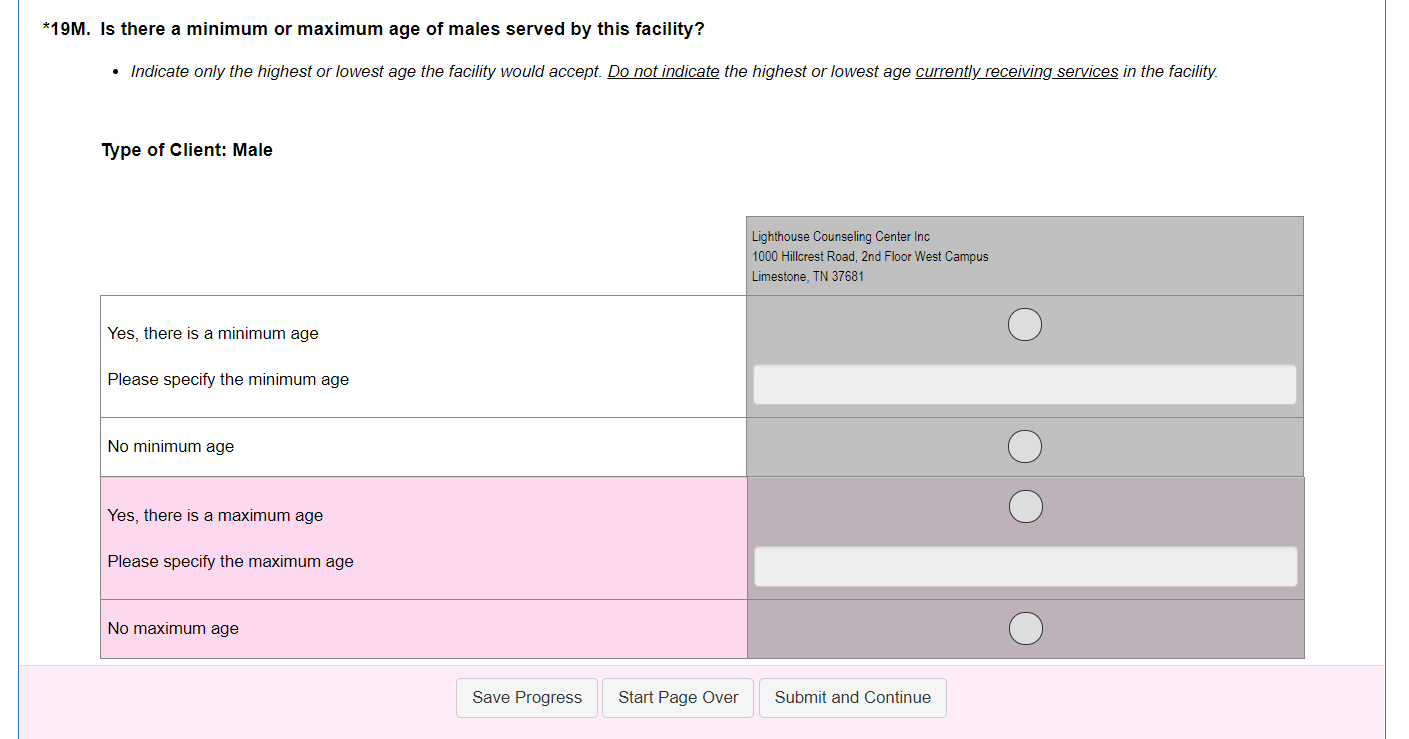Click the underlined 'currently receiving services' text
This screenshot has height=739, width=1409.
pyautogui.click(x=1016, y=72)
